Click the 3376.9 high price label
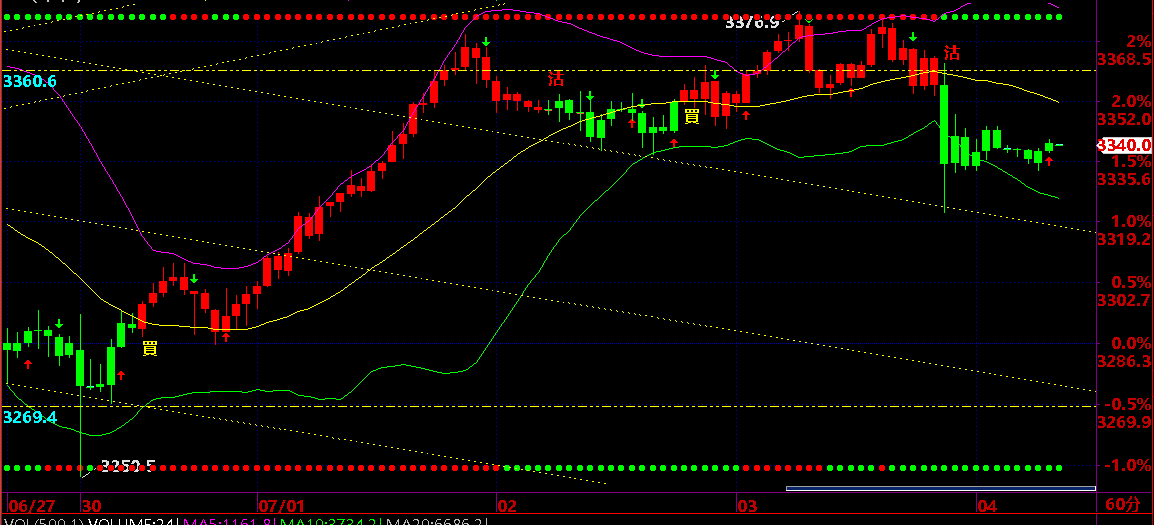This screenshot has width=1154, height=525. pos(751,23)
